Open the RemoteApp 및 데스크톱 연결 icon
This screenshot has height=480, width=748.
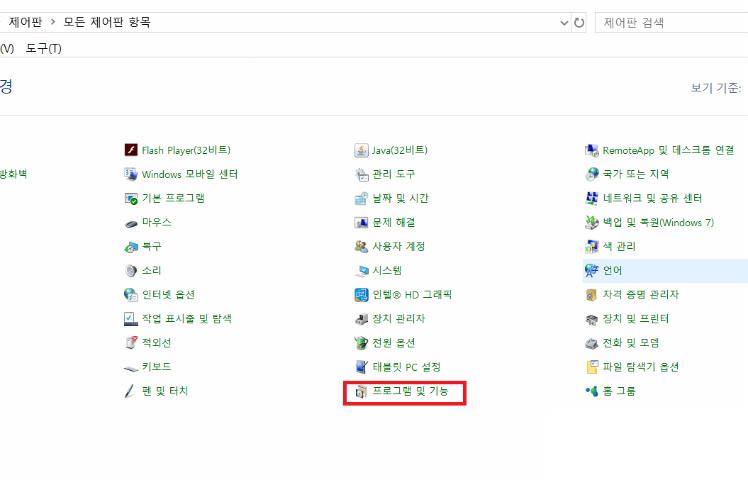[592, 150]
